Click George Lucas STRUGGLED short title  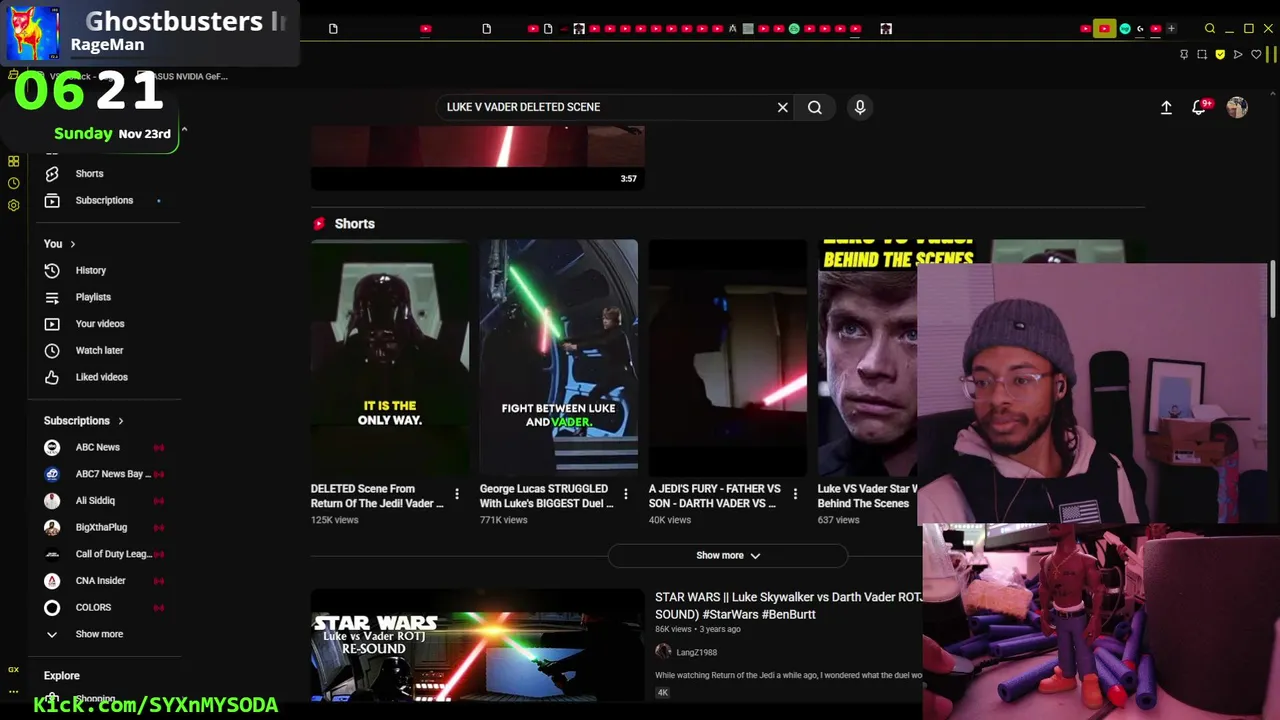coord(547,496)
